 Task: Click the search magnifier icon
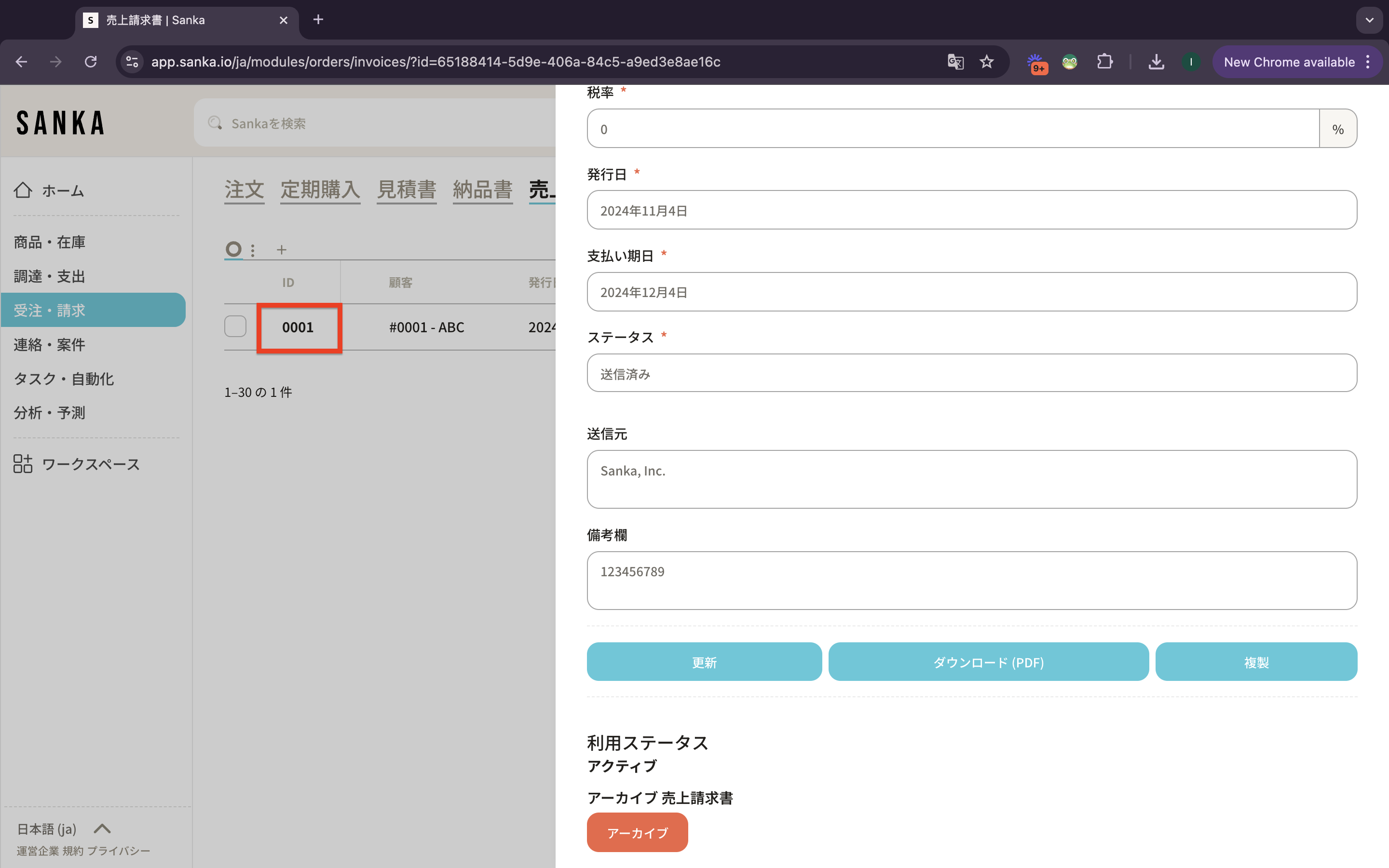215,123
